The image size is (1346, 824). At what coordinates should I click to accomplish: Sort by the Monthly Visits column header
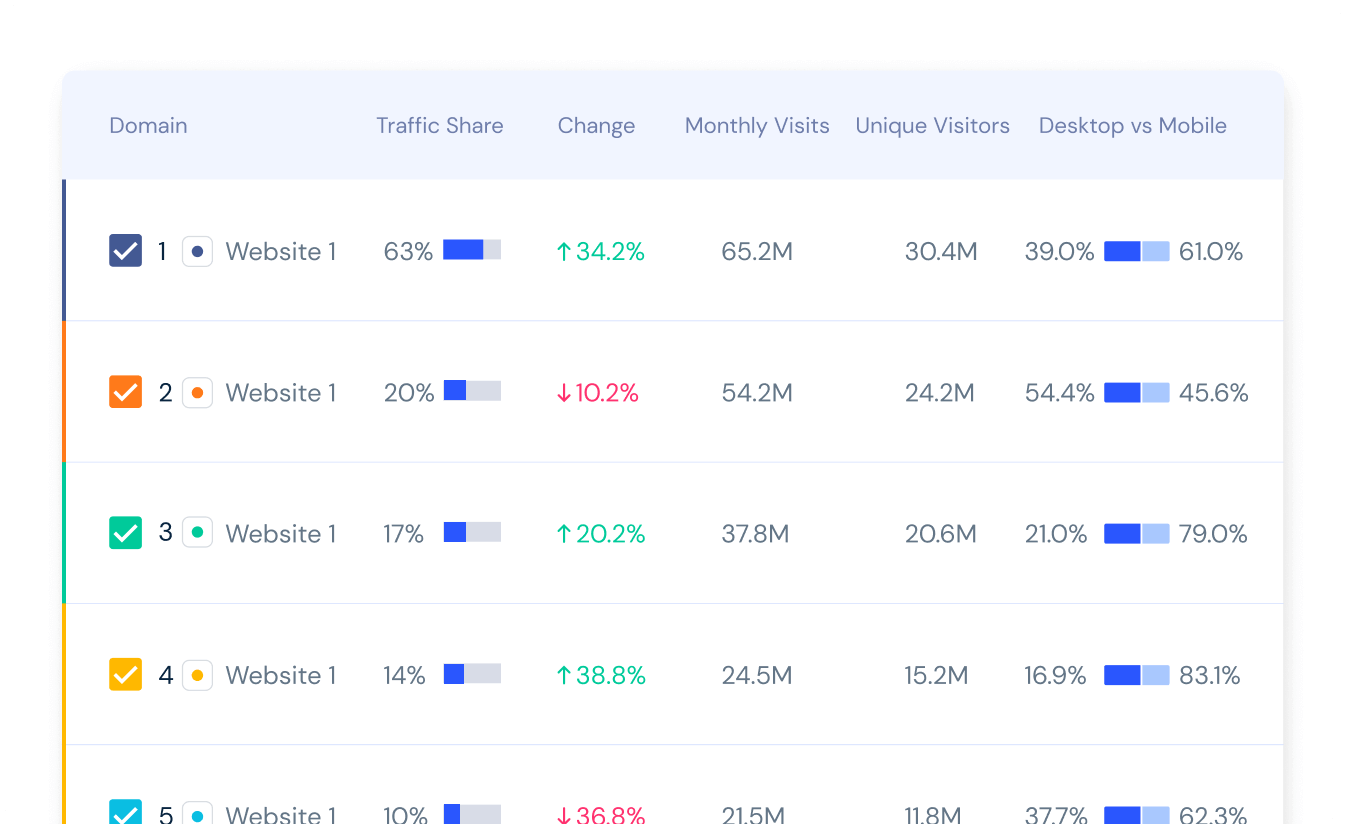tap(757, 126)
